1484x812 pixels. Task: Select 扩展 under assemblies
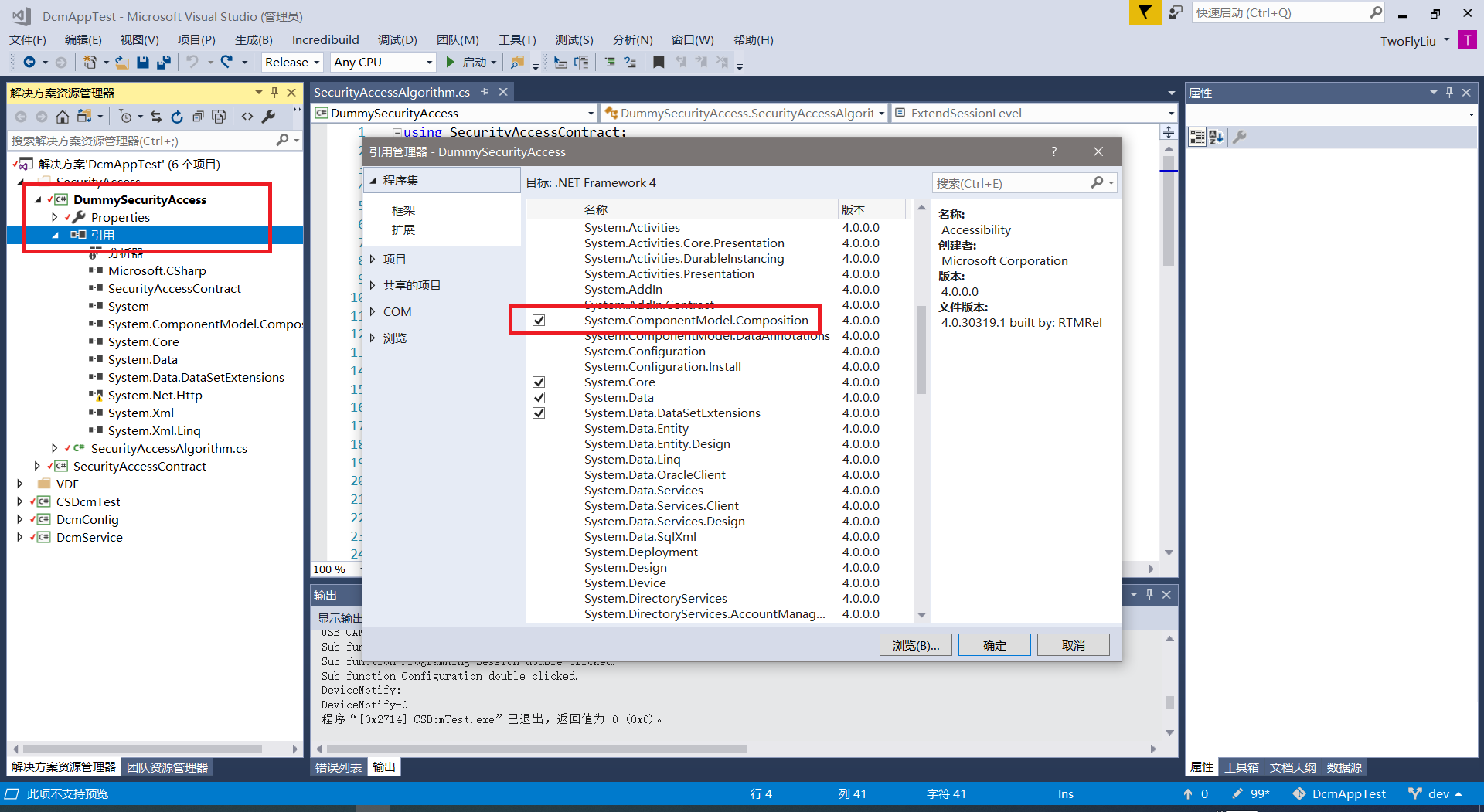pos(403,230)
